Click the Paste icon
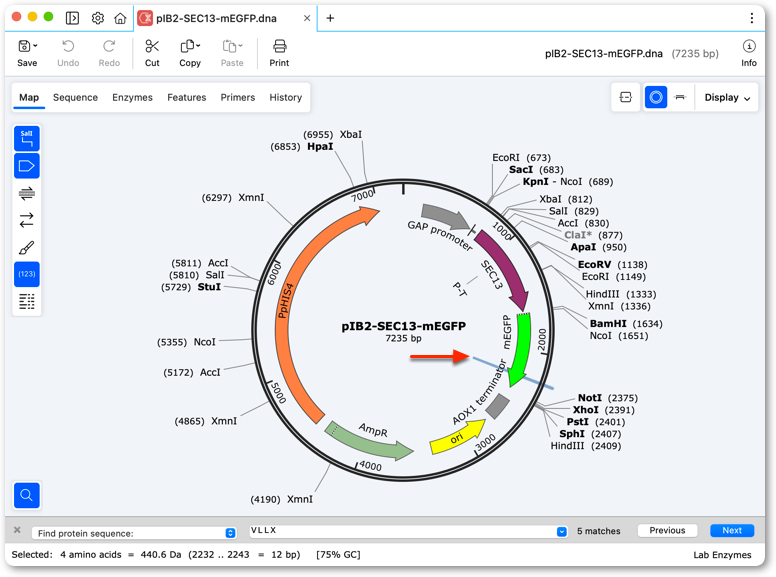Screen dimensions: 776x577 229,47
